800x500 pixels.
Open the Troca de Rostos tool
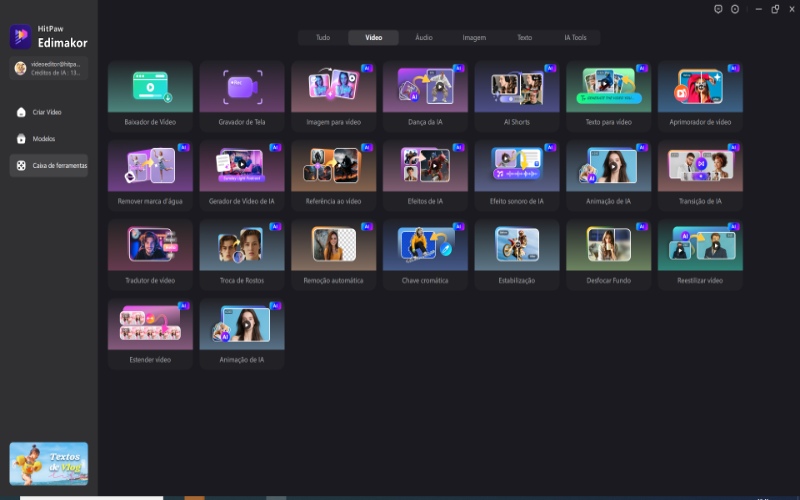click(241, 252)
